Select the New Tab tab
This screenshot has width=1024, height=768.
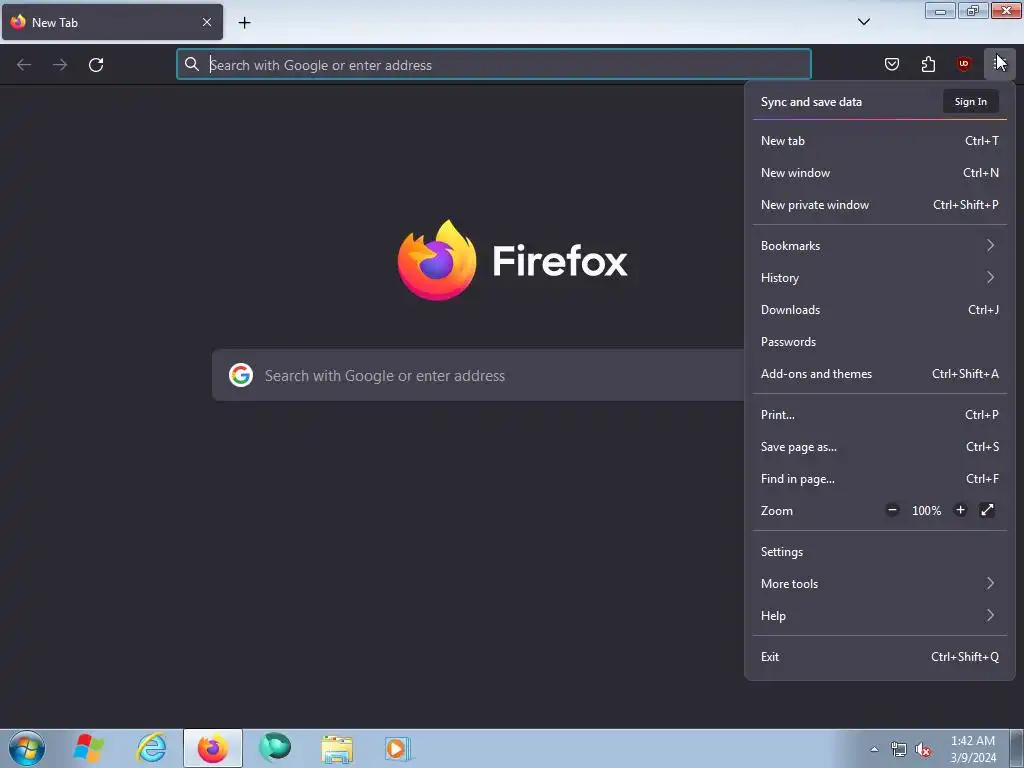tap(112, 22)
